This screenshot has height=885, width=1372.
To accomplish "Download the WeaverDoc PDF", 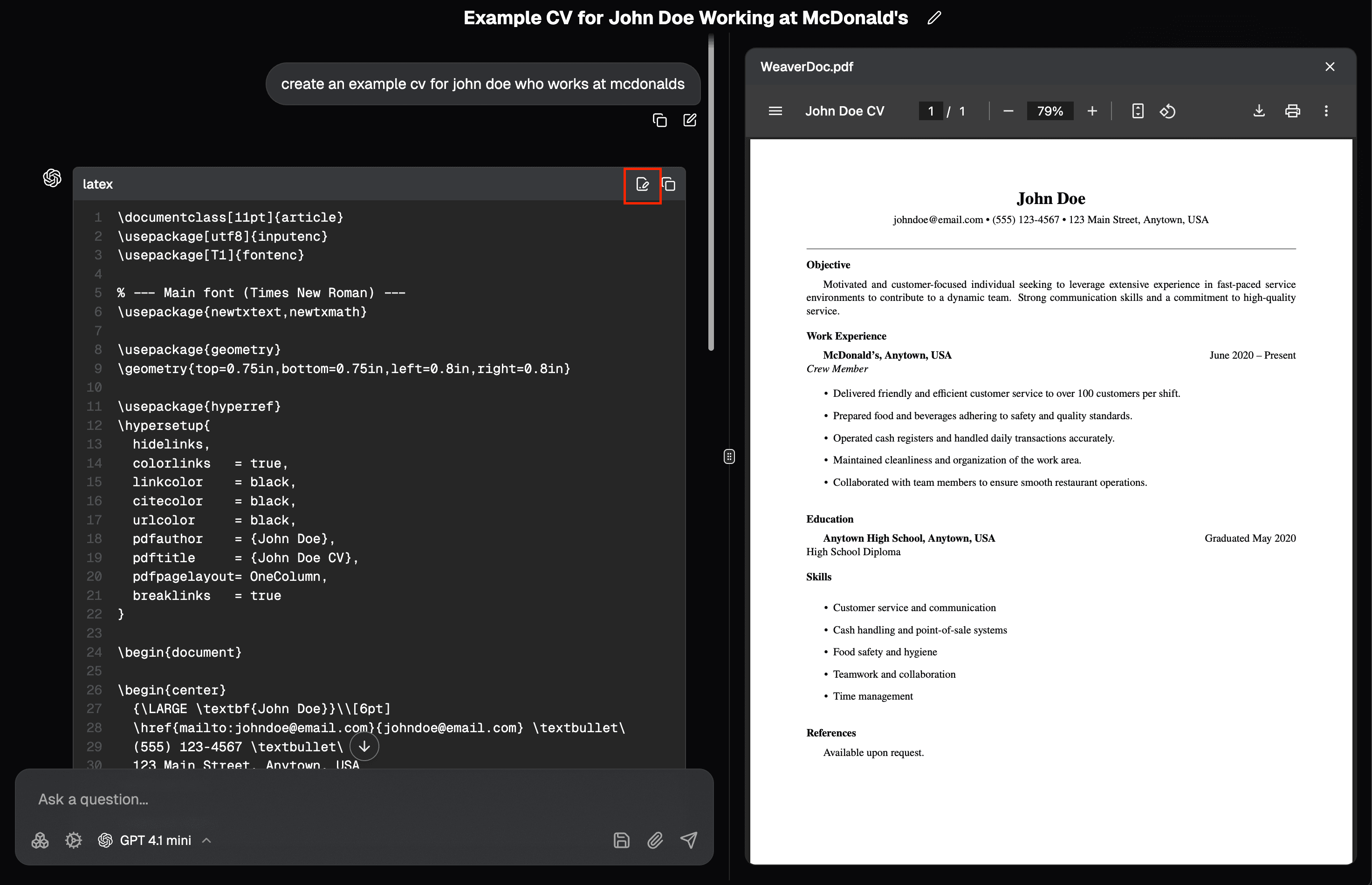I will pyautogui.click(x=1259, y=111).
